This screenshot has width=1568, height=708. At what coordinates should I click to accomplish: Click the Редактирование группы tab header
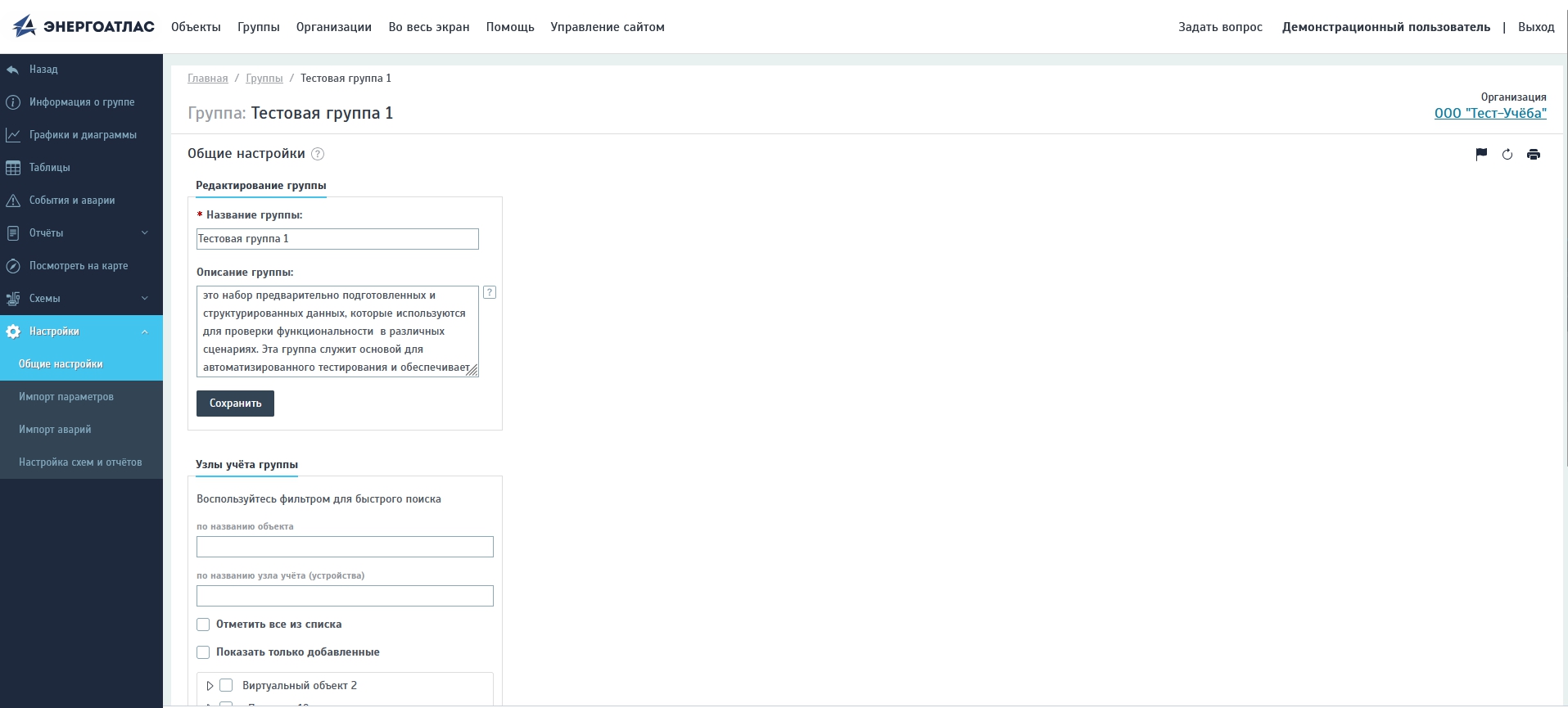pos(260,186)
